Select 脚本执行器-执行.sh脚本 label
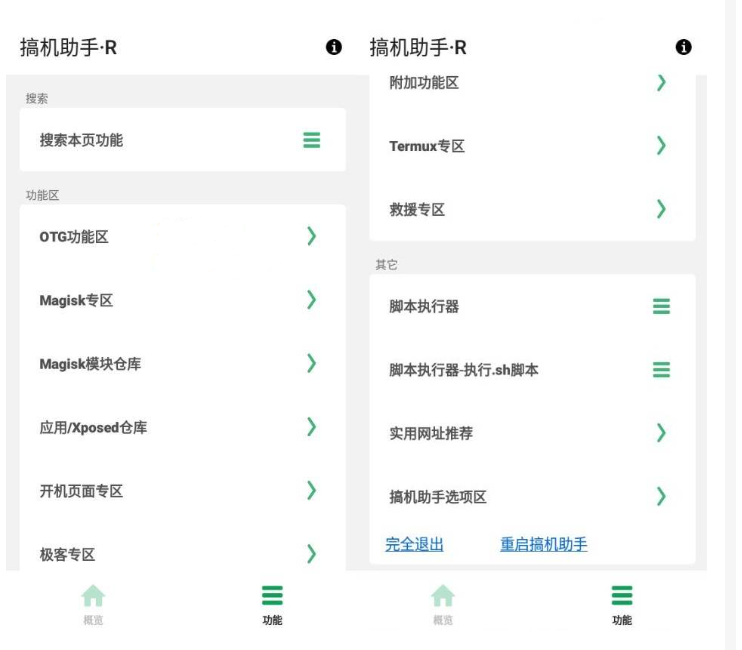This screenshot has height=650, width=742. coord(464,370)
